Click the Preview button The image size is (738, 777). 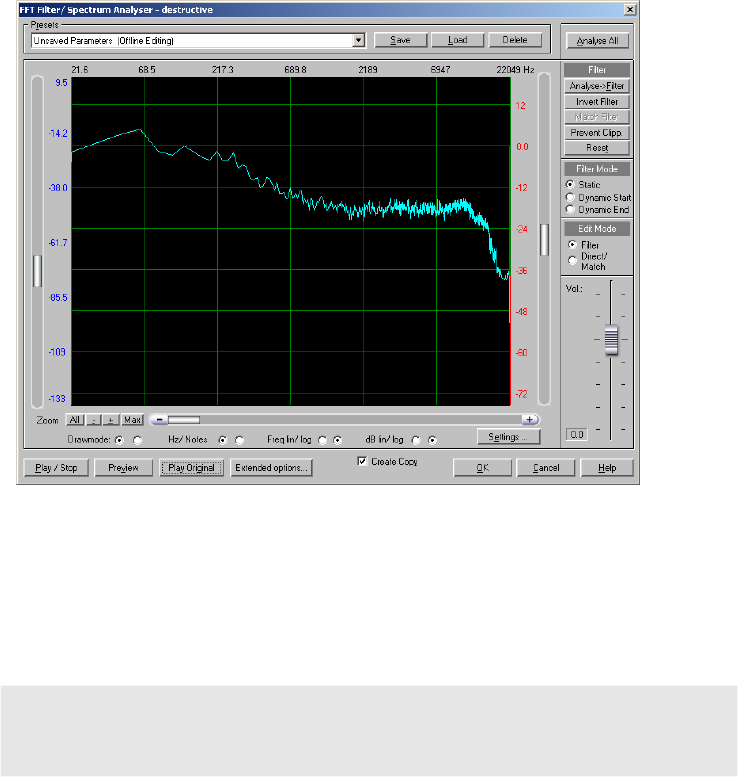123,468
